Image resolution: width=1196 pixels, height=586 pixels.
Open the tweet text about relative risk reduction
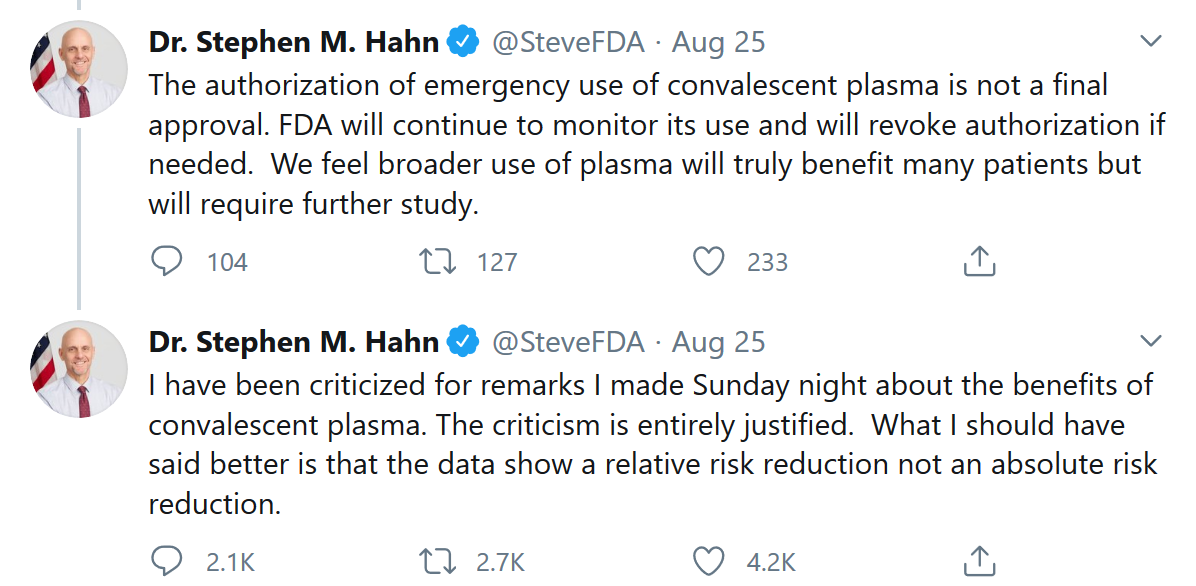tap(650, 444)
